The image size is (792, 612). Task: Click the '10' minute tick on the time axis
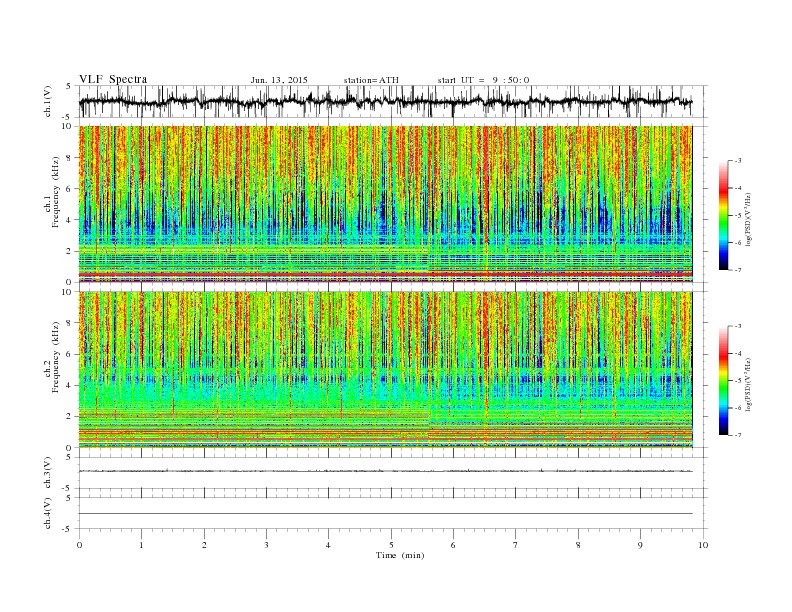(x=703, y=545)
